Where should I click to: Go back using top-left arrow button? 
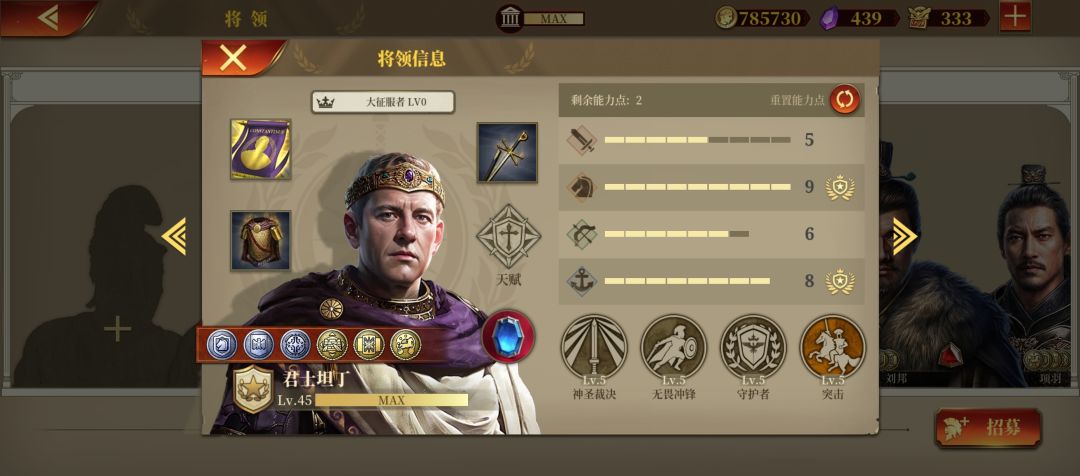(x=48, y=17)
